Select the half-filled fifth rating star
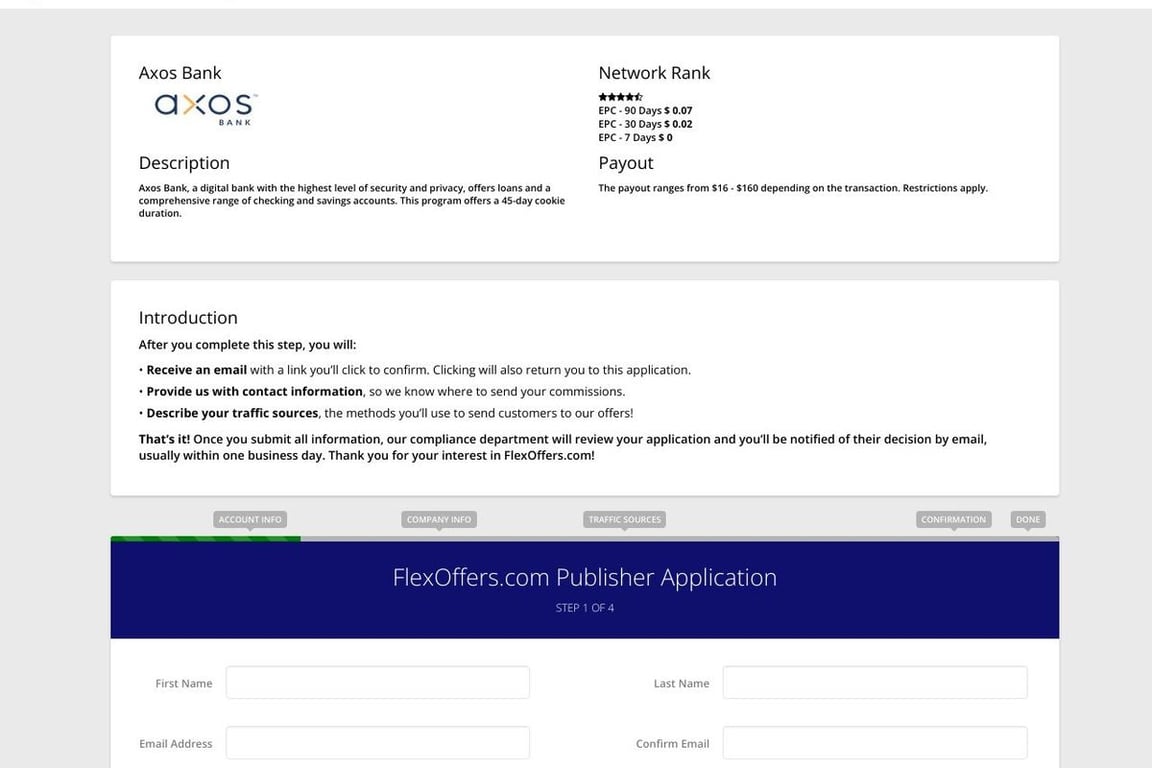Image resolution: width=1152 pixels, height=768 pixels. [x=637, y=96]
